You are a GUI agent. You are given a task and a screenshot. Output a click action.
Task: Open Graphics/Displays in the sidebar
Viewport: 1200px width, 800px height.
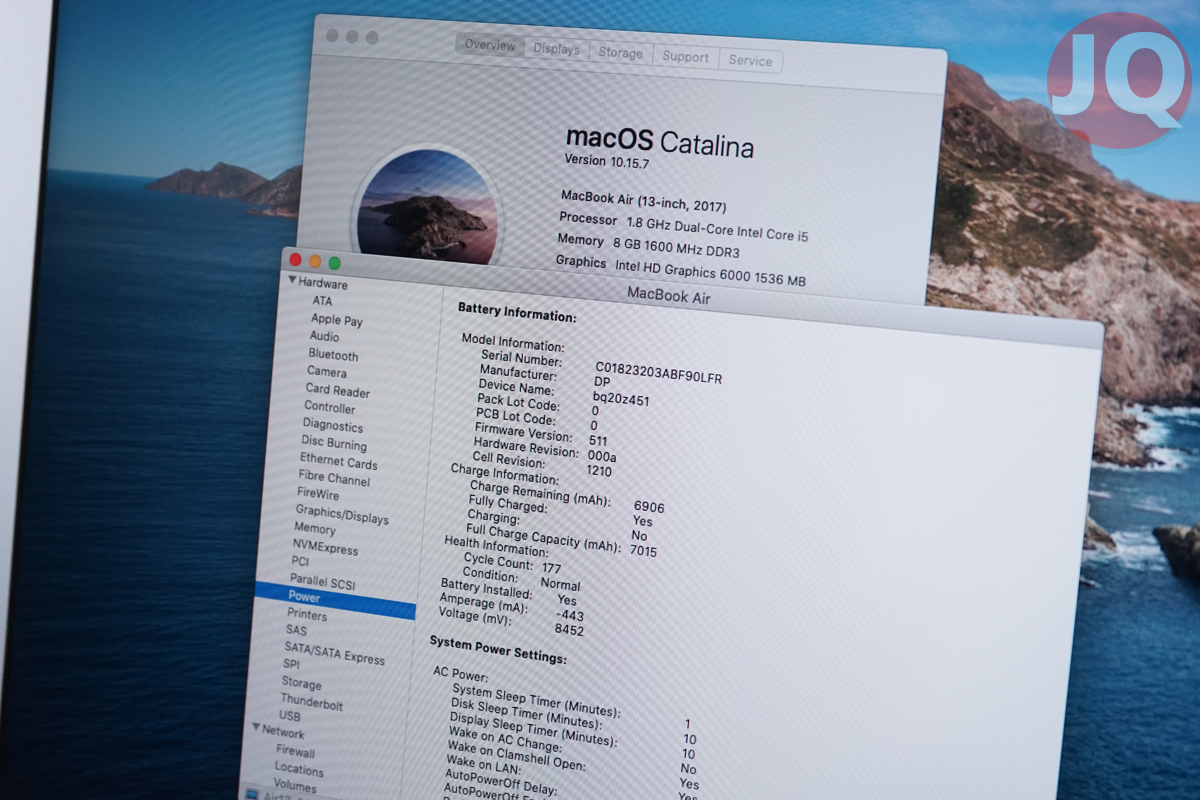(x=342, y=515)
